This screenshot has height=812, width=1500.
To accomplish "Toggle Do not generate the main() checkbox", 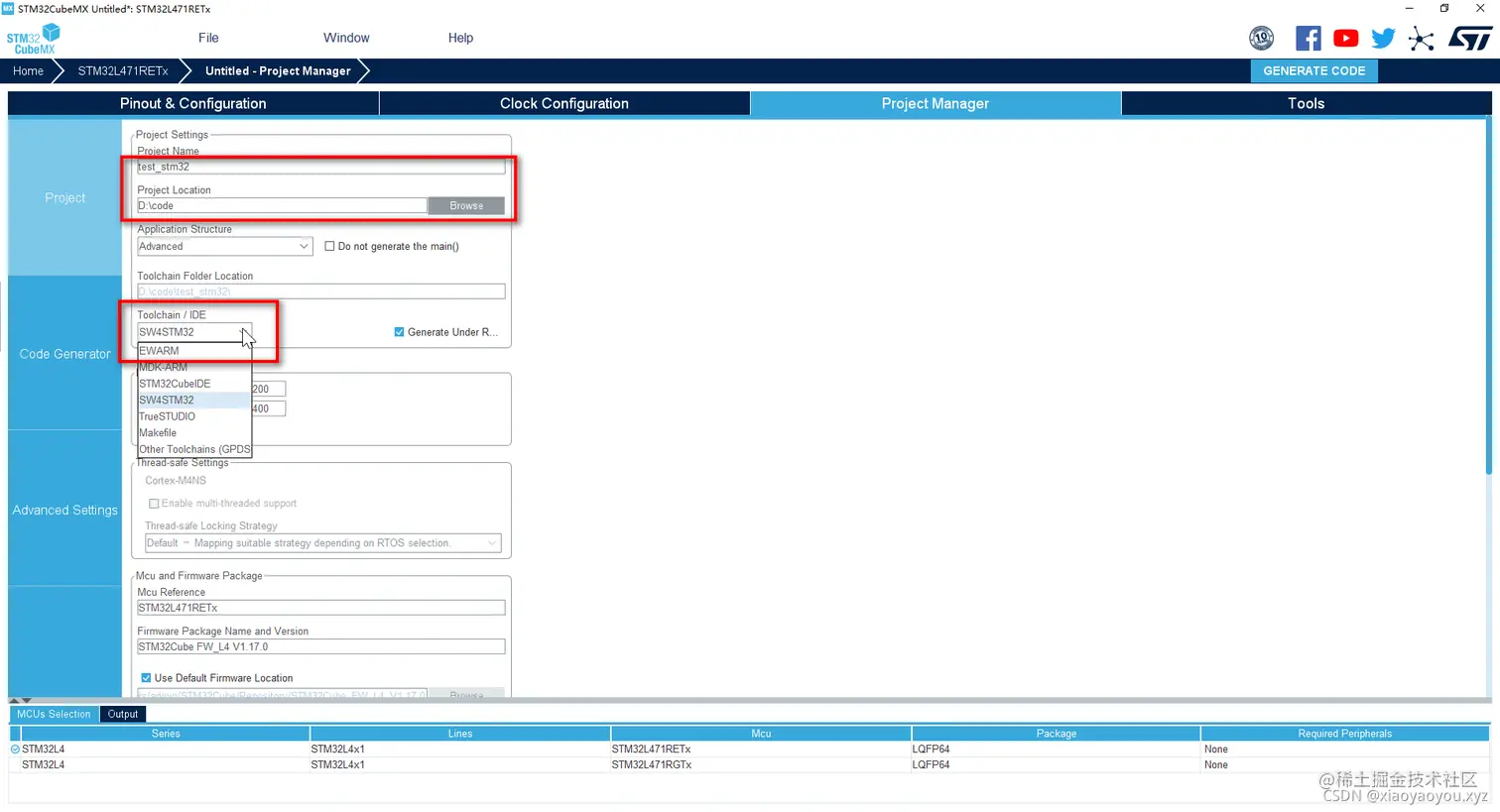I will (329, 247).
